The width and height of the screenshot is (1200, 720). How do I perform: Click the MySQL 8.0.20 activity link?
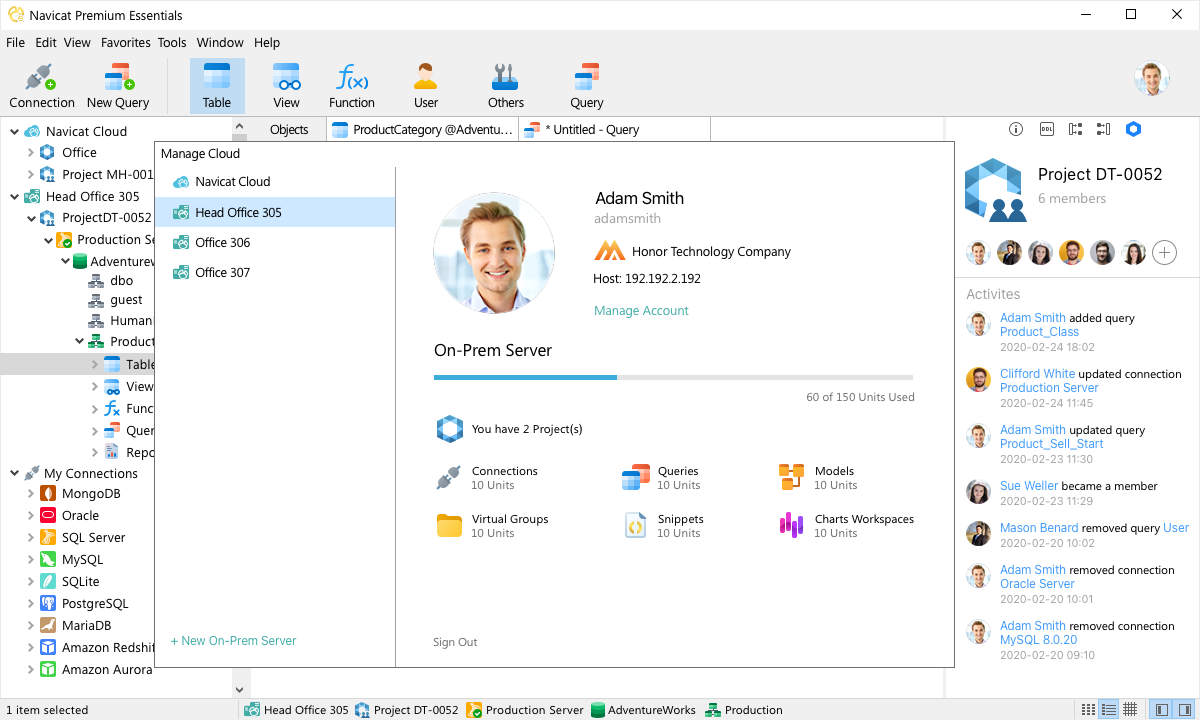pyautogui.click(x=1038, y=640)
